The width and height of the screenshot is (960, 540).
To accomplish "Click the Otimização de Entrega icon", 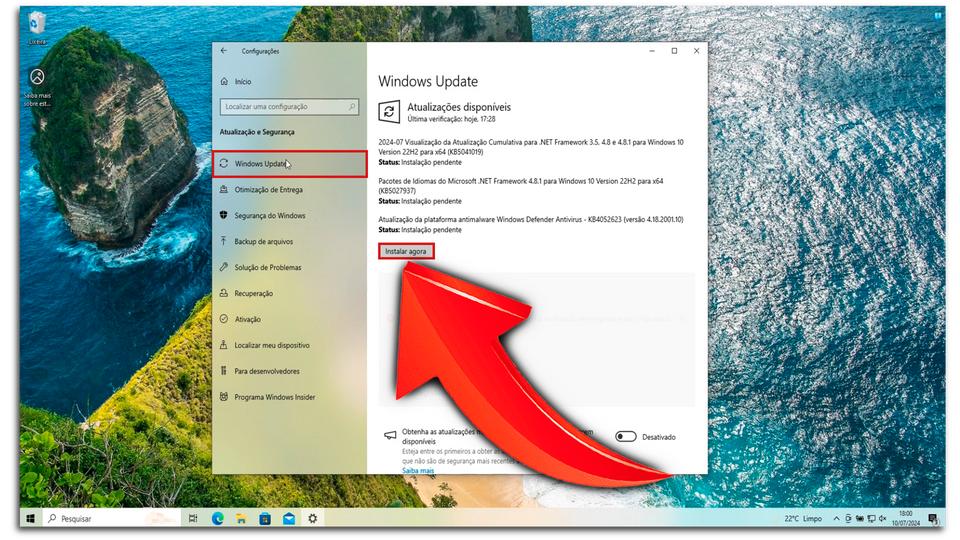I will click(224, 190).
